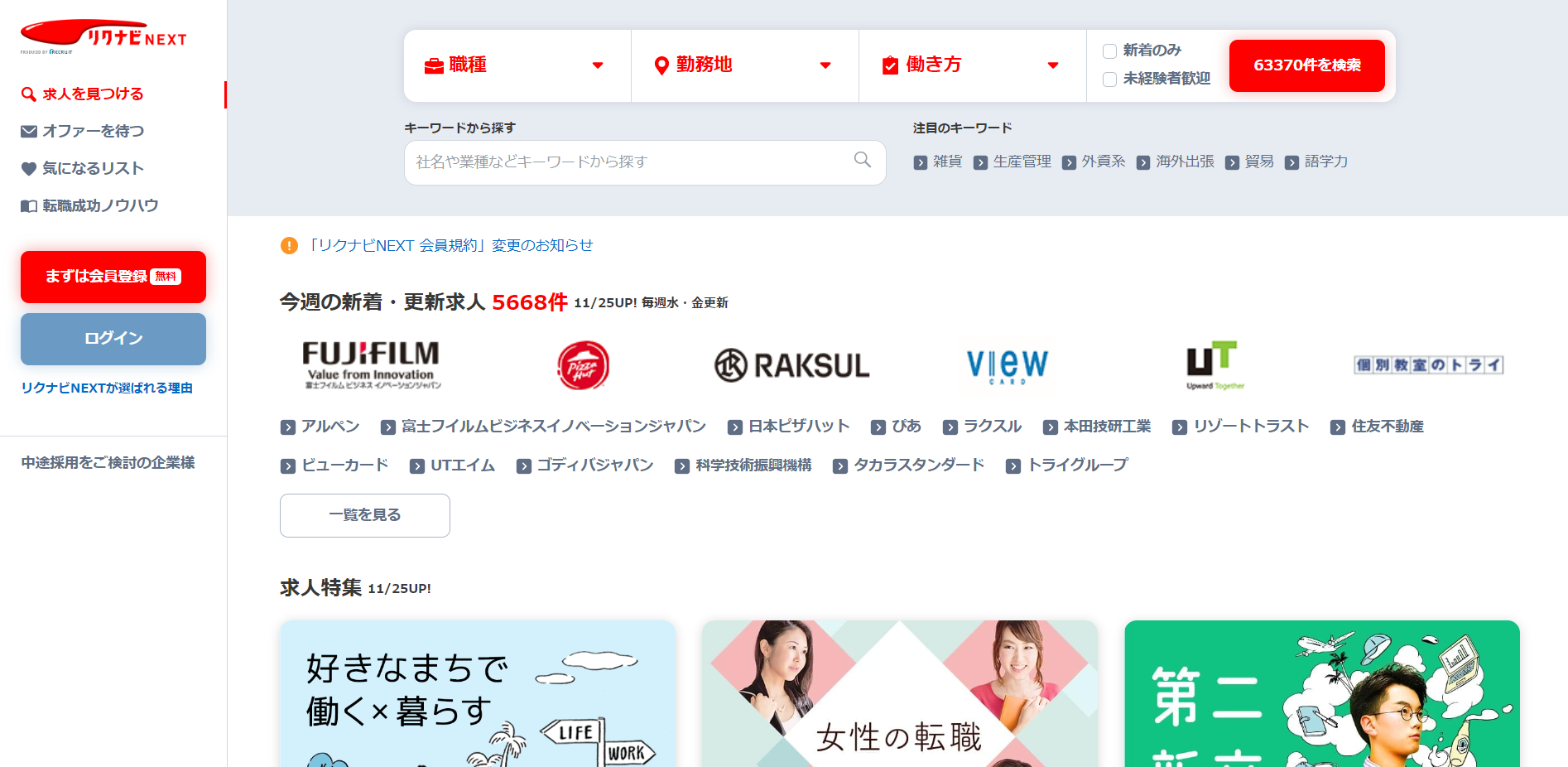The image size is (1568, 767).
Task: Click the arrow icon beside 雑貨 keyword
Action: pos(920,162)
